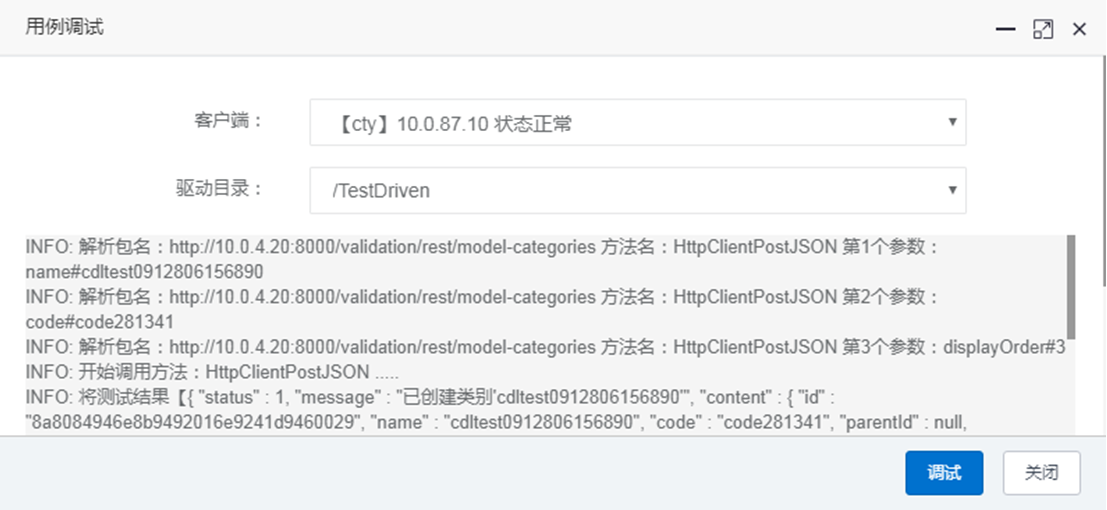Click the log output scrollbar thumb
The width and height of the screenshot is (1107, 510).
coord(1071,287)
